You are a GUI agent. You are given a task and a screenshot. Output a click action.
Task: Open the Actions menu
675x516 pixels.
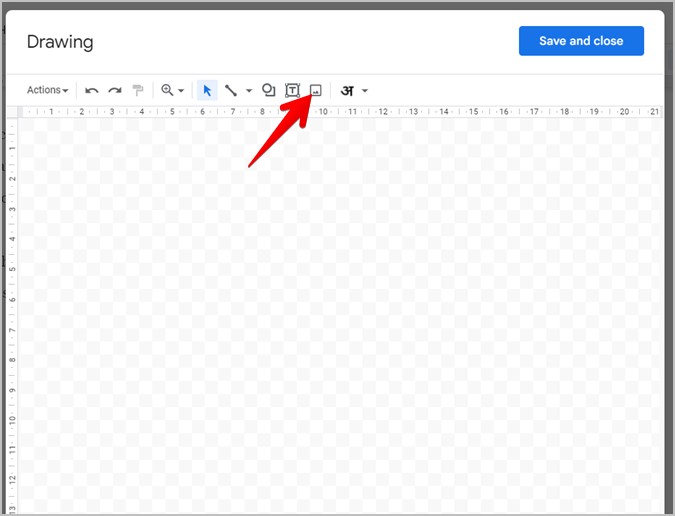pyautogui.click(x=47, y=90)
